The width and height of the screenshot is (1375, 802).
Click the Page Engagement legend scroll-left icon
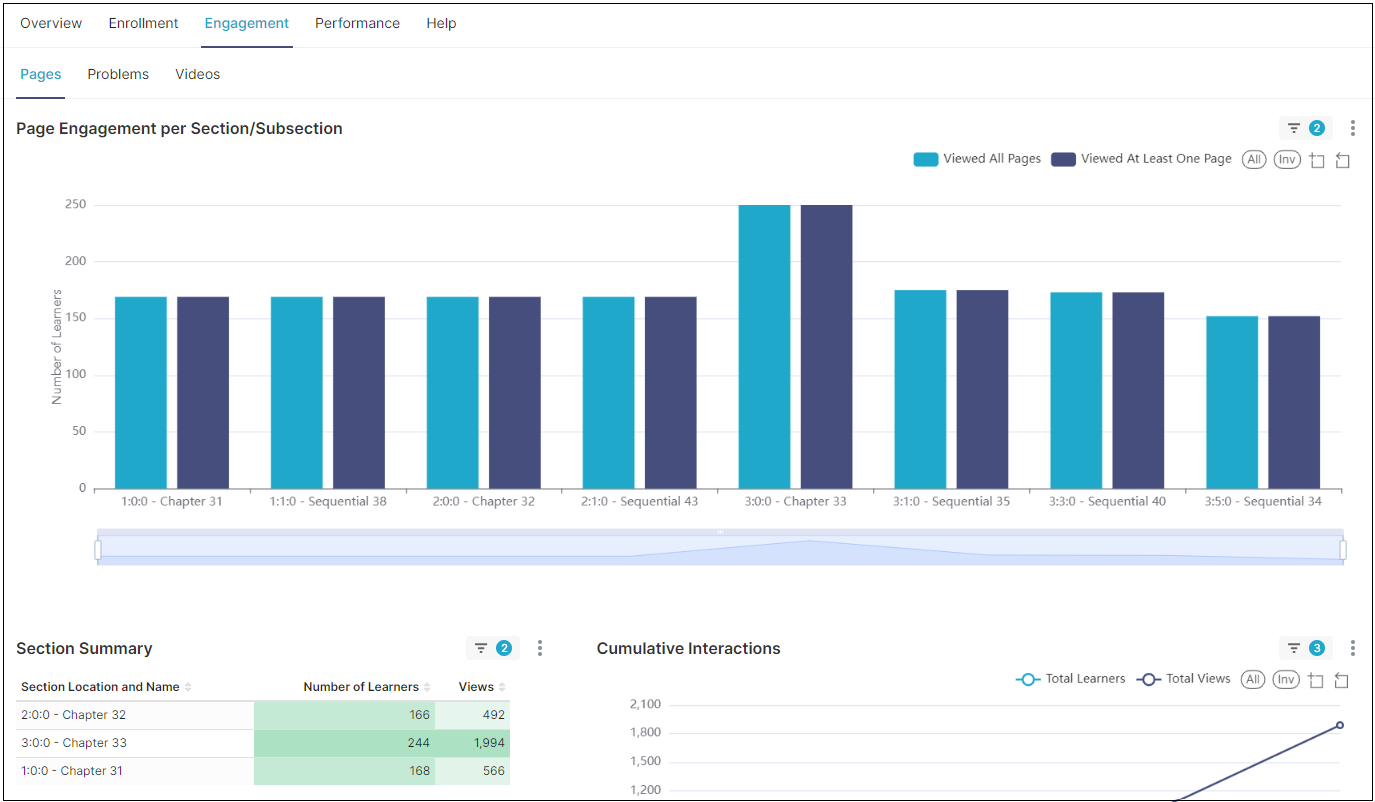click(x=1317, y=160)
